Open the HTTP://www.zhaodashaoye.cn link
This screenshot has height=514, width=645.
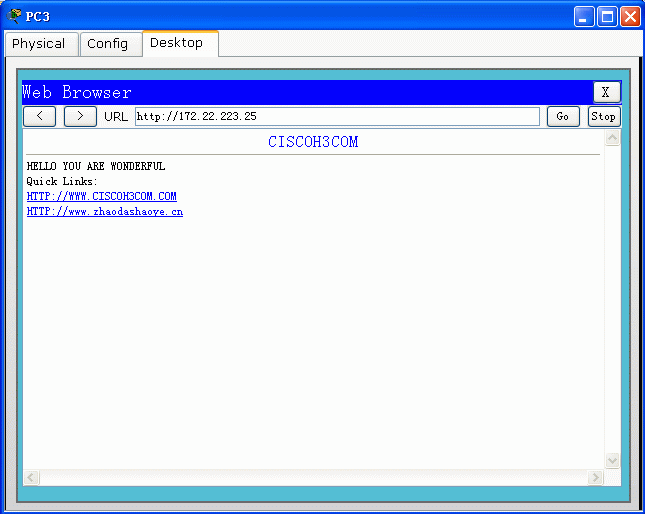pos(104,211)
